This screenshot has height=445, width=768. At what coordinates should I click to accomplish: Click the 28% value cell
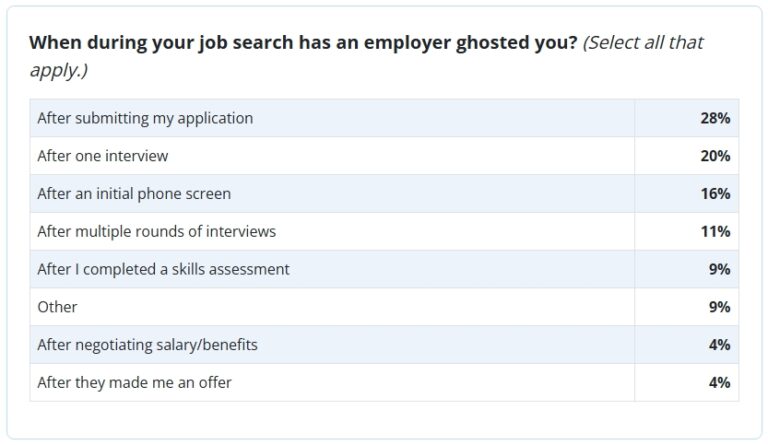(x=687, y=118)
